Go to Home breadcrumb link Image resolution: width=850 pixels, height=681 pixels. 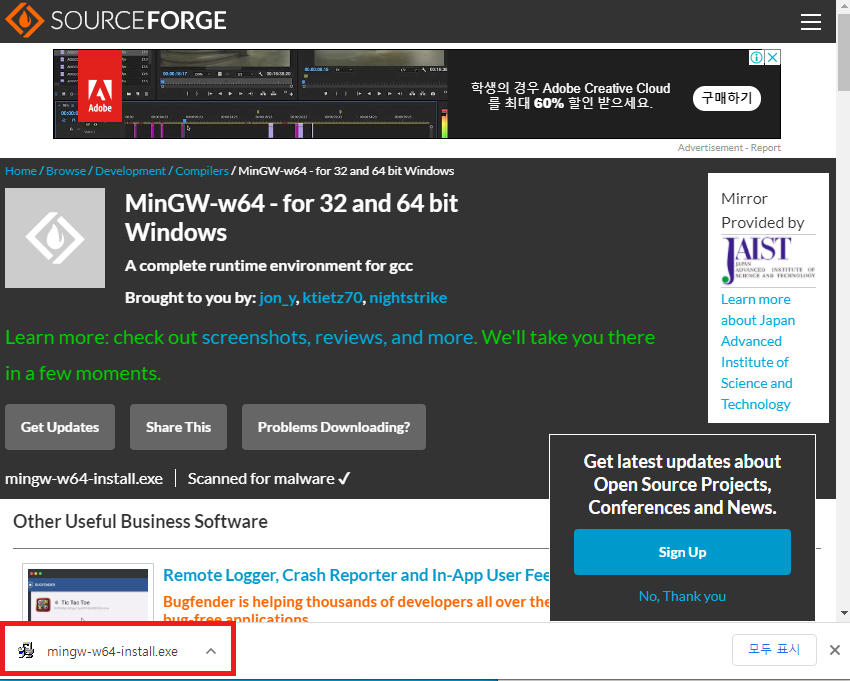click(21, 171)
